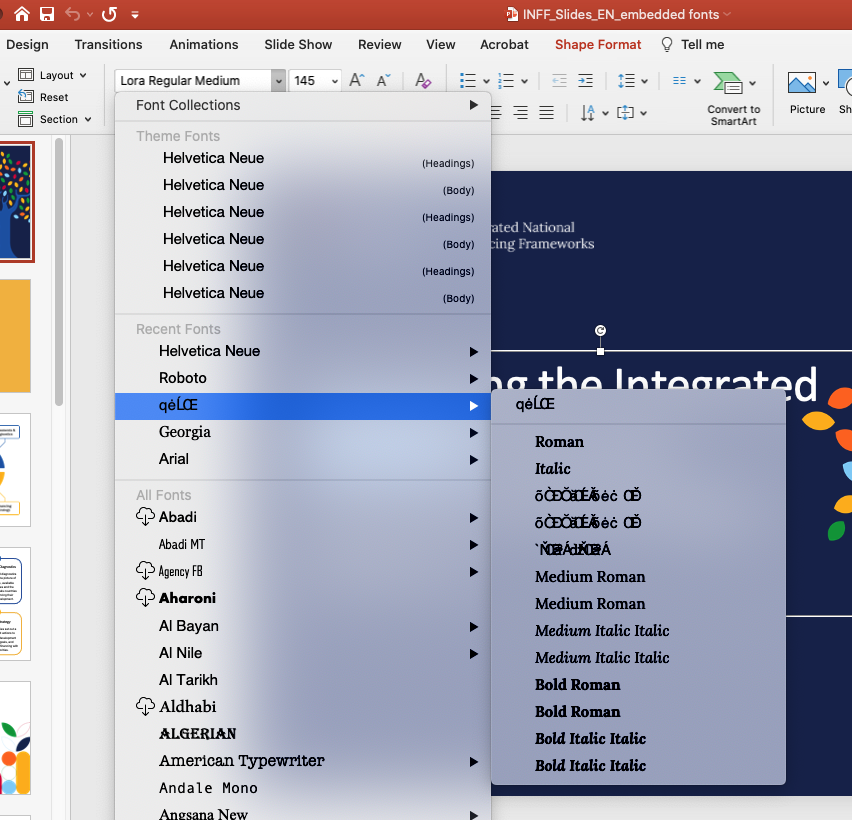Screen dimensions: 852x820
Task: Apply a numbered list
Action: (x=506, y=80)
